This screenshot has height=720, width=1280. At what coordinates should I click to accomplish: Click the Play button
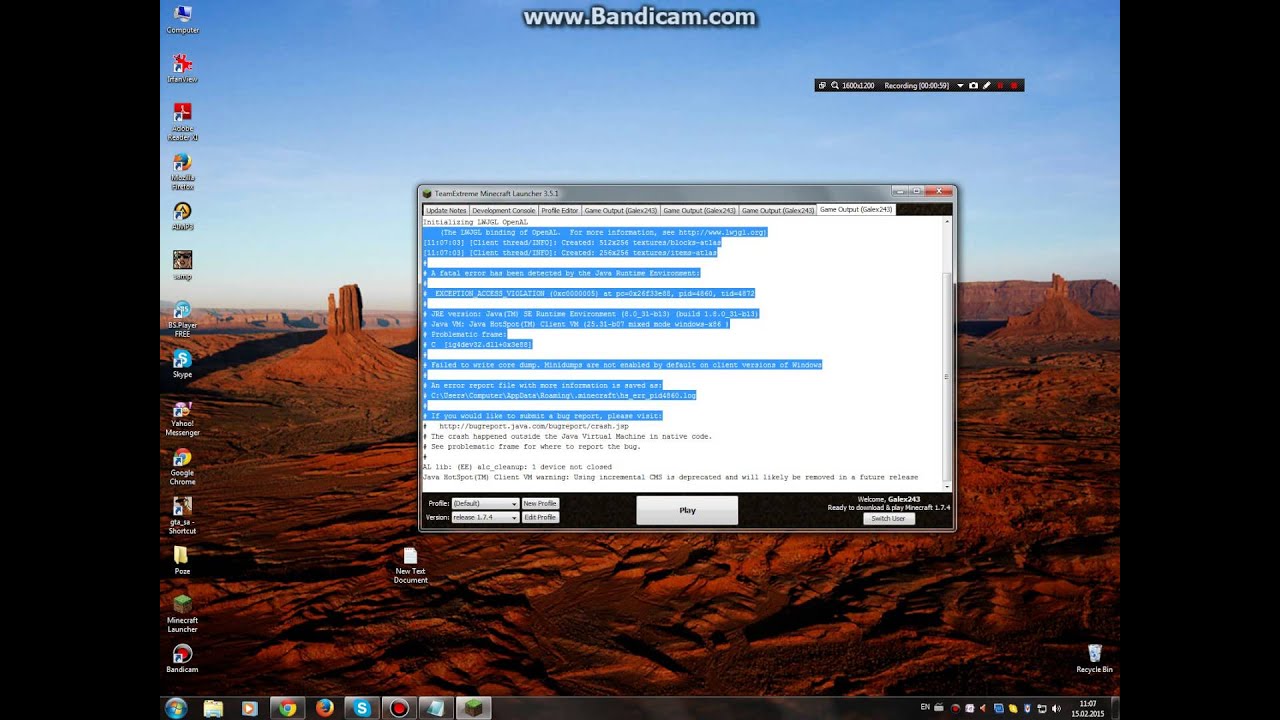(x=687, y=510)
